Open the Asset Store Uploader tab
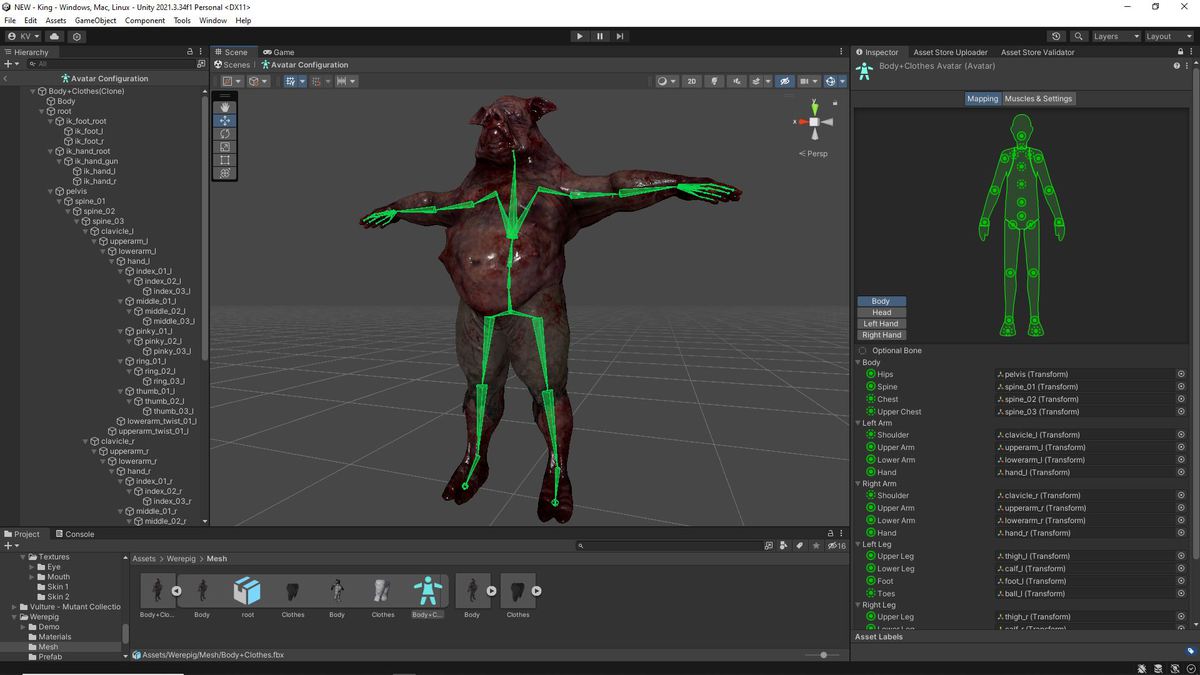 click(x=949, y=52)
